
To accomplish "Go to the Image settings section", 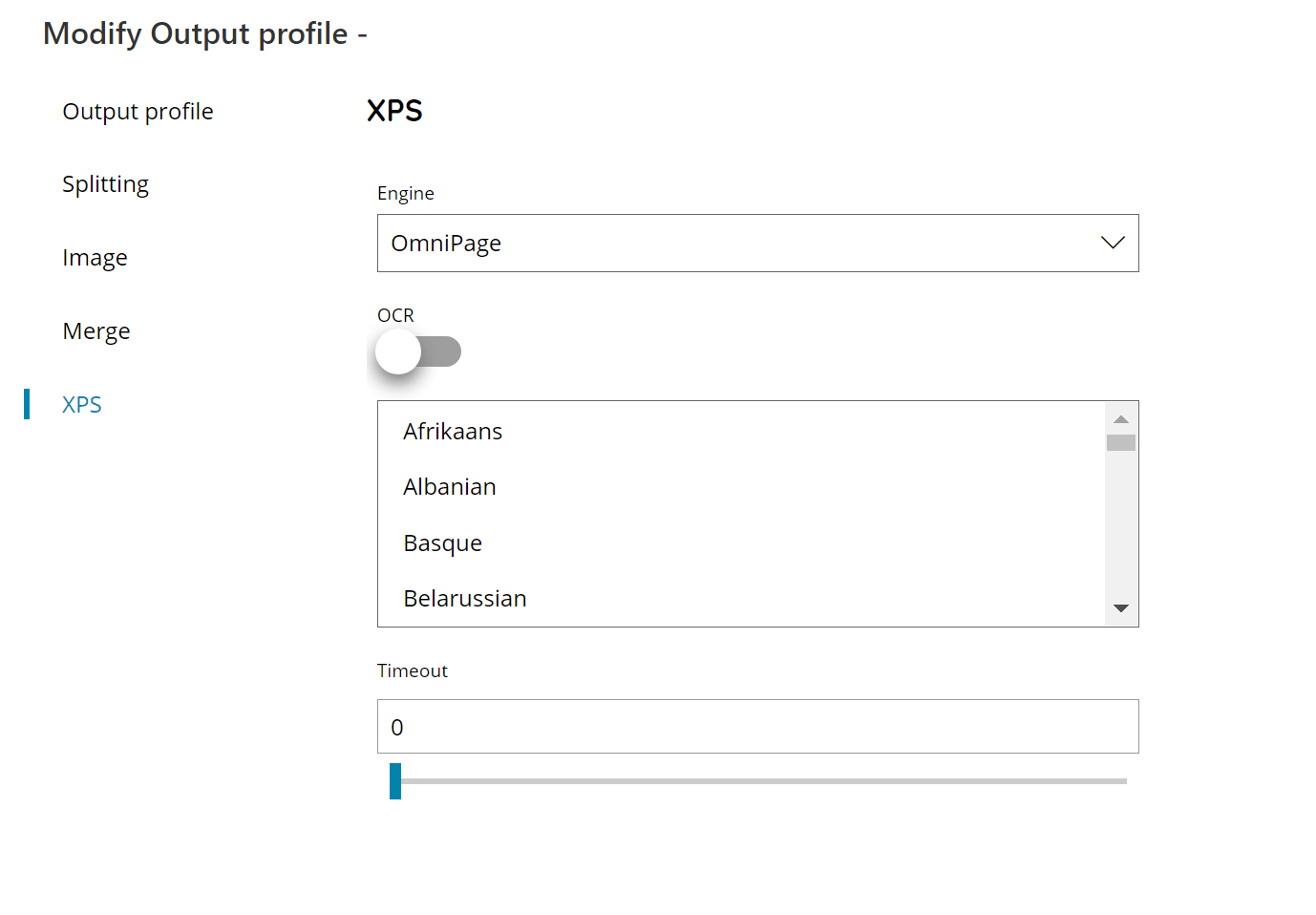I will pos(95,257).
